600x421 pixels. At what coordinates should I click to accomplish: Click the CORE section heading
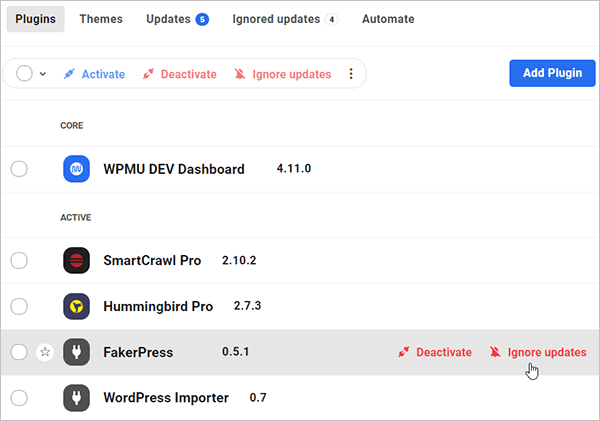(72, 126)
